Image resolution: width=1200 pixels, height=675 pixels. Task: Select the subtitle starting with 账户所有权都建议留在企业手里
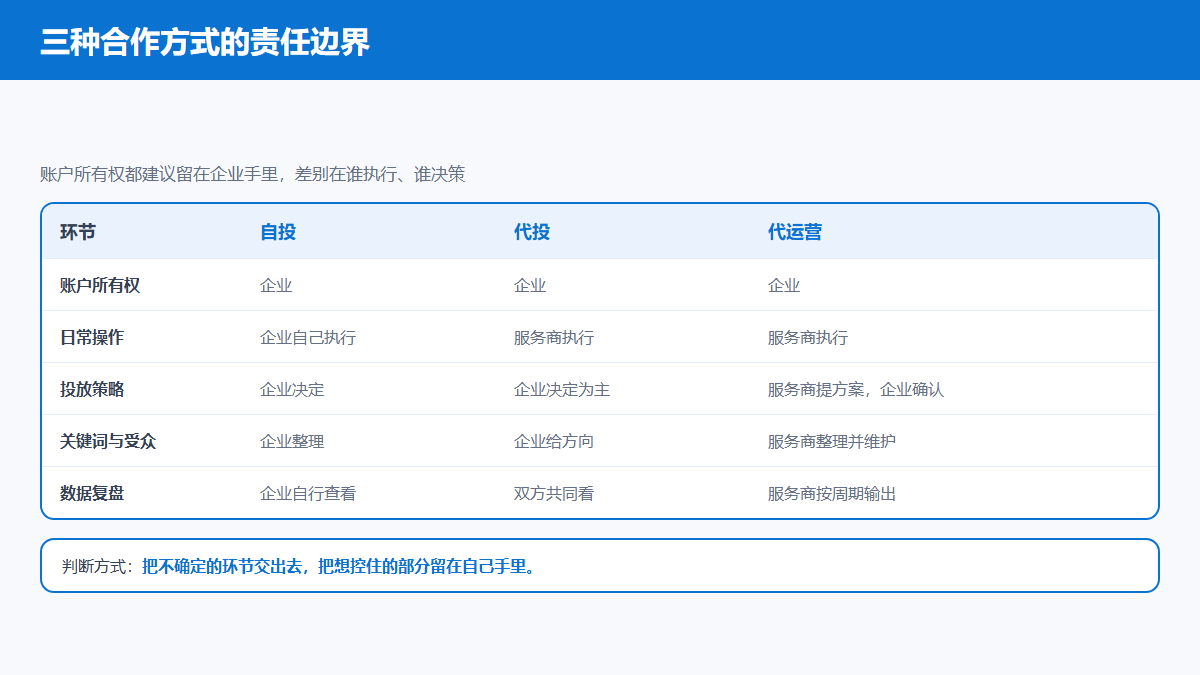[x=253, y=174]
